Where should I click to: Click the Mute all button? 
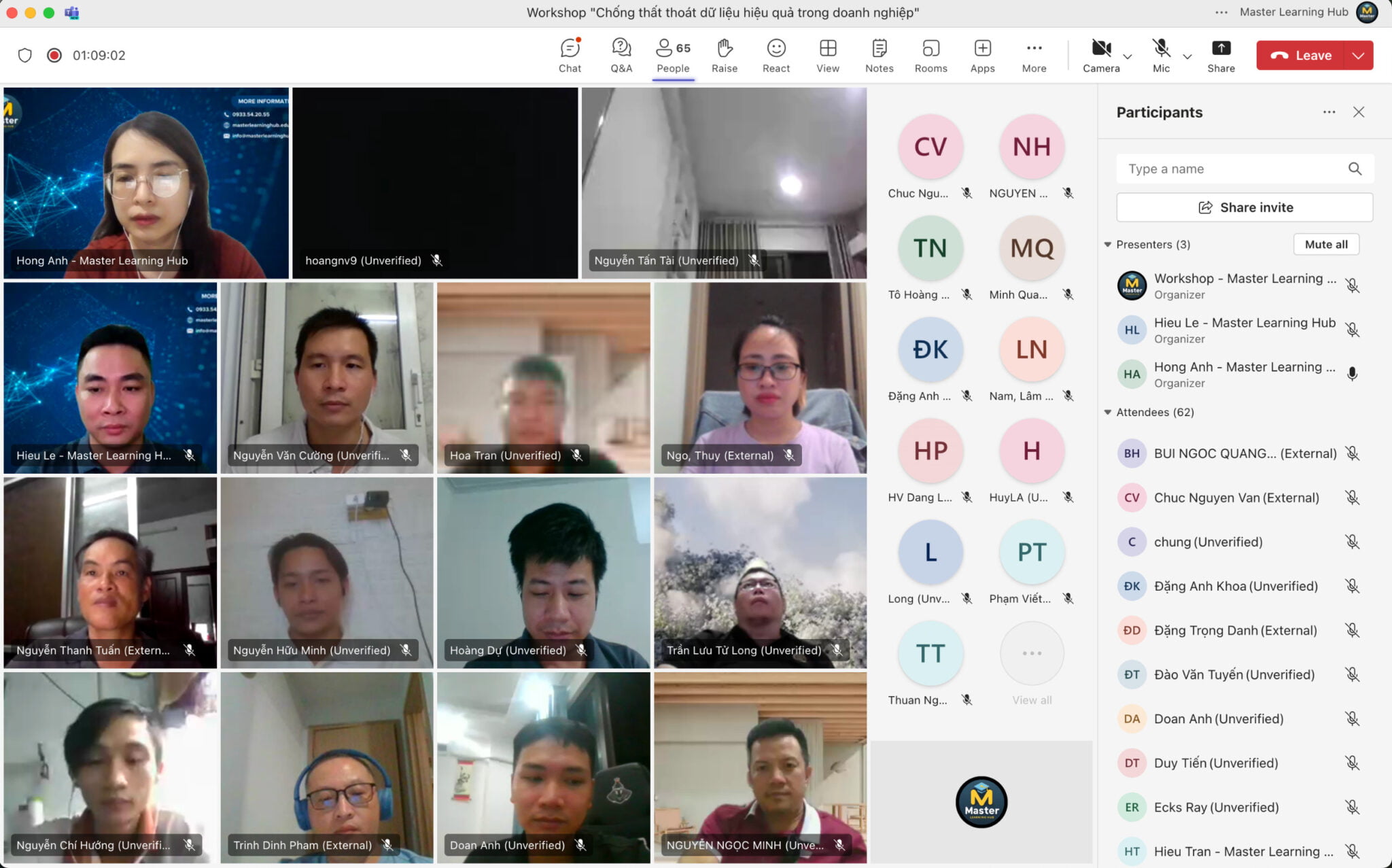[x=1325, y=244]
